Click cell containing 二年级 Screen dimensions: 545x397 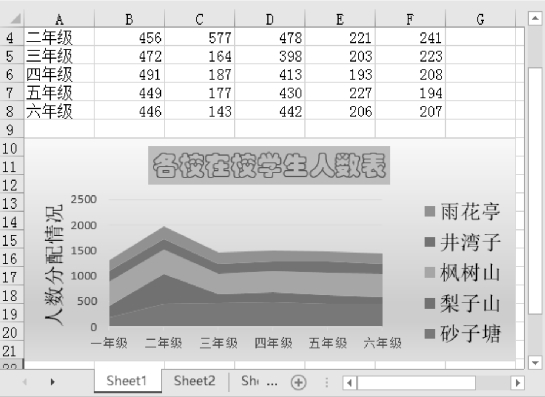coord(59,38)
